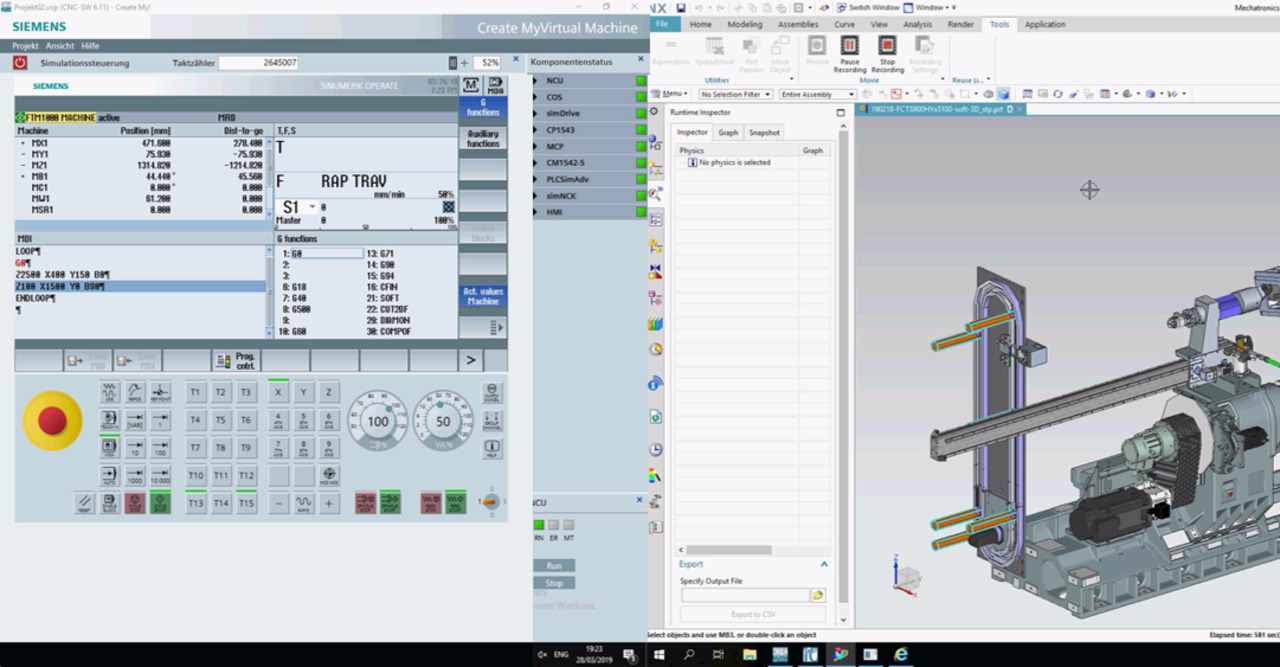Screen dimensions: 1280x667
Task: Open the No Selection Filter dropdown
Action: (736, 94)
